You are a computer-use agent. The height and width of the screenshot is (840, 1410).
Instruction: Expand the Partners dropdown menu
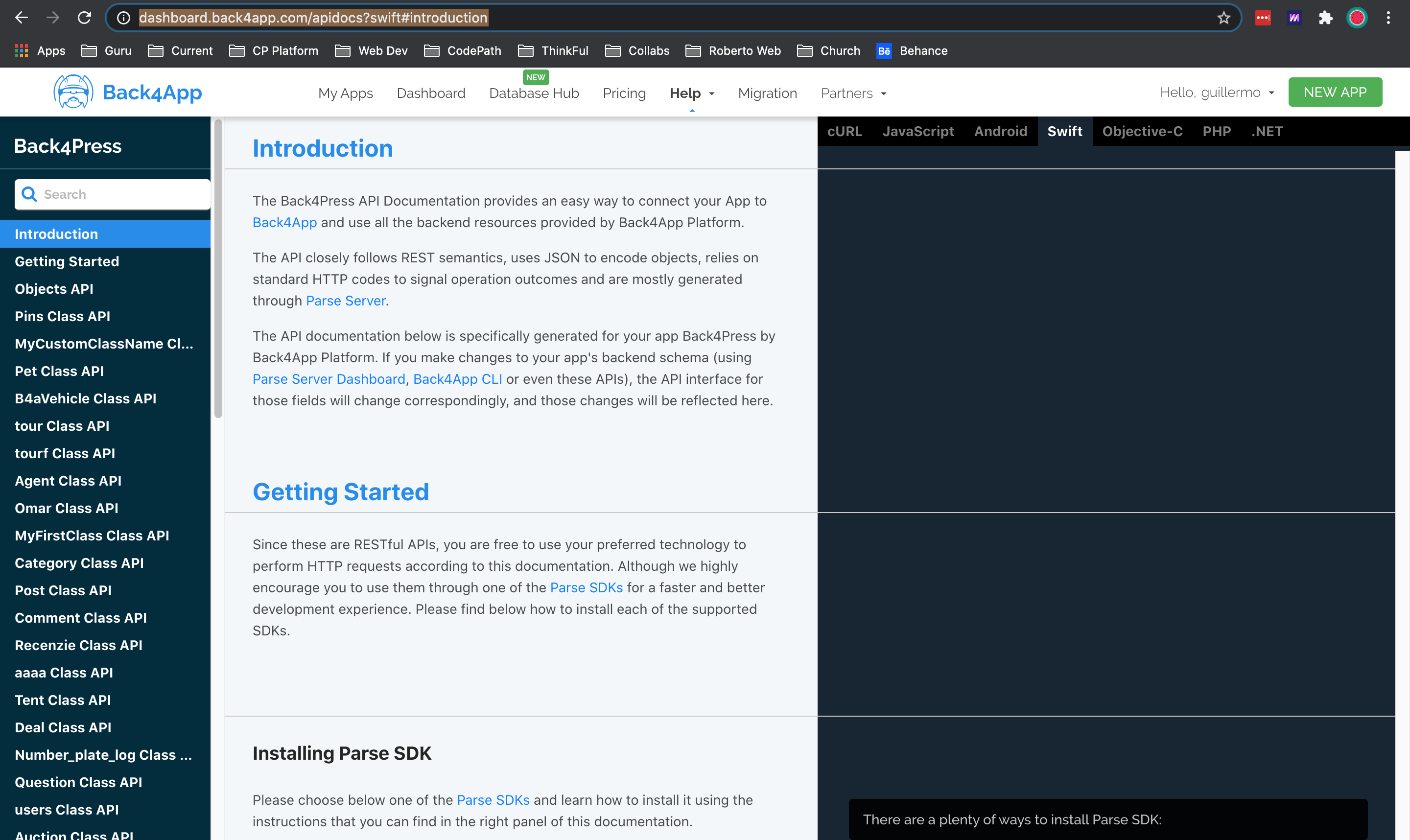[x=853, y=93]
